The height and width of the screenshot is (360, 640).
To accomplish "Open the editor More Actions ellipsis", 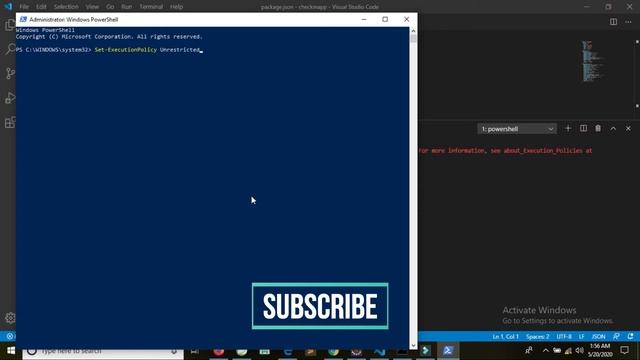I will pyautogui.click(x=628, y=22).
